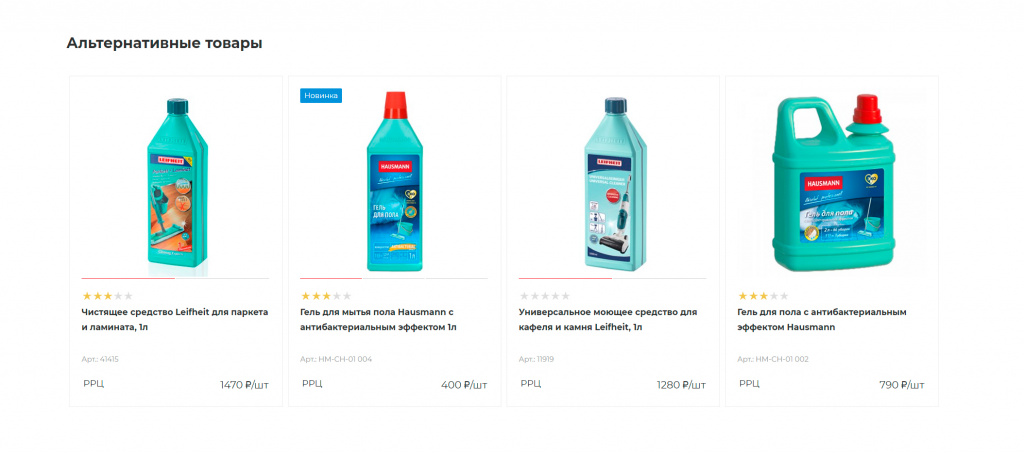The height and width of the screenshot is (453, 1024).
Task: Click article number HM-CH-01 004
Action: (336, 358)
